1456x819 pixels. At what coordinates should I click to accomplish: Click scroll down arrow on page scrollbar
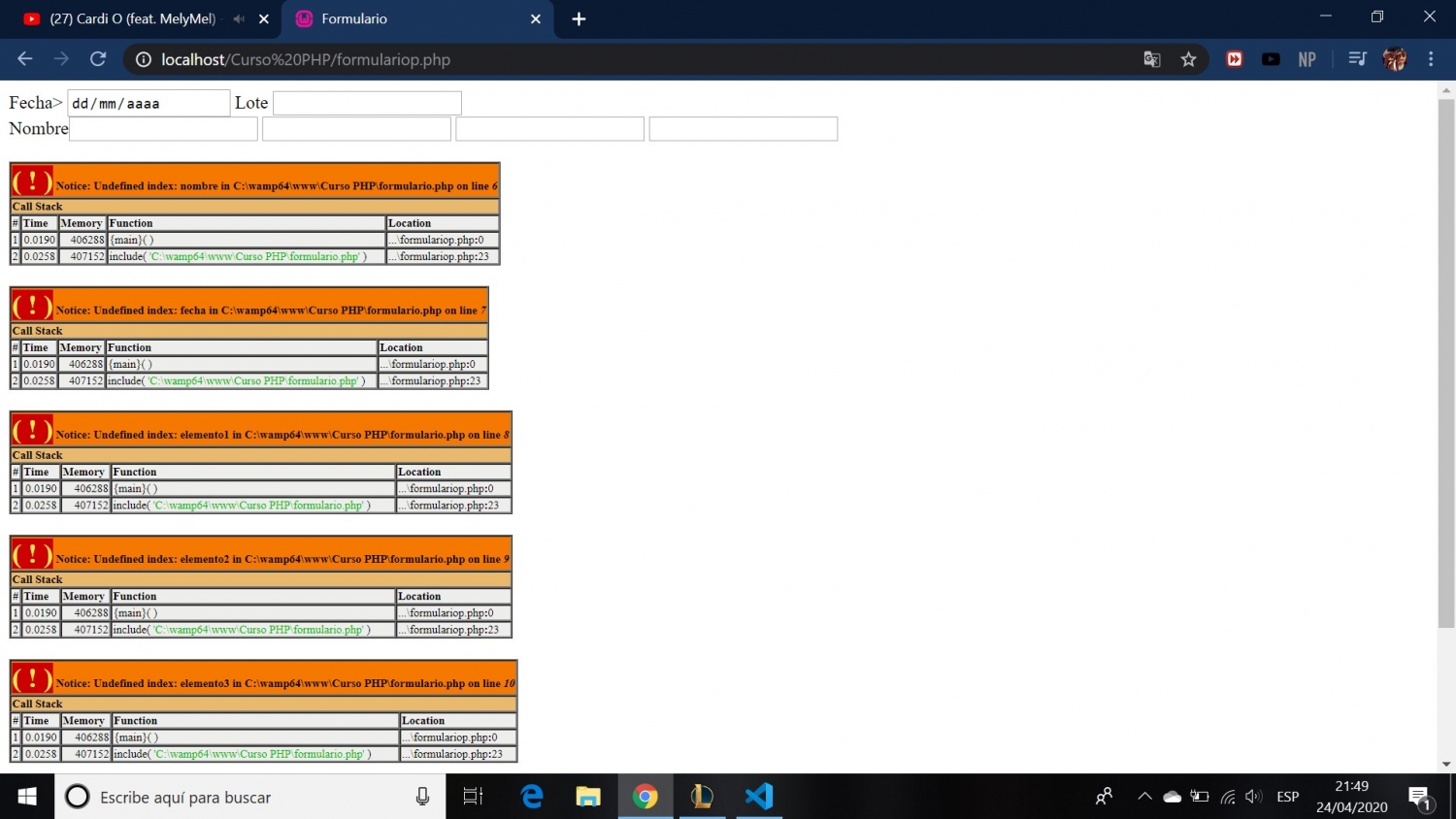1446,765
